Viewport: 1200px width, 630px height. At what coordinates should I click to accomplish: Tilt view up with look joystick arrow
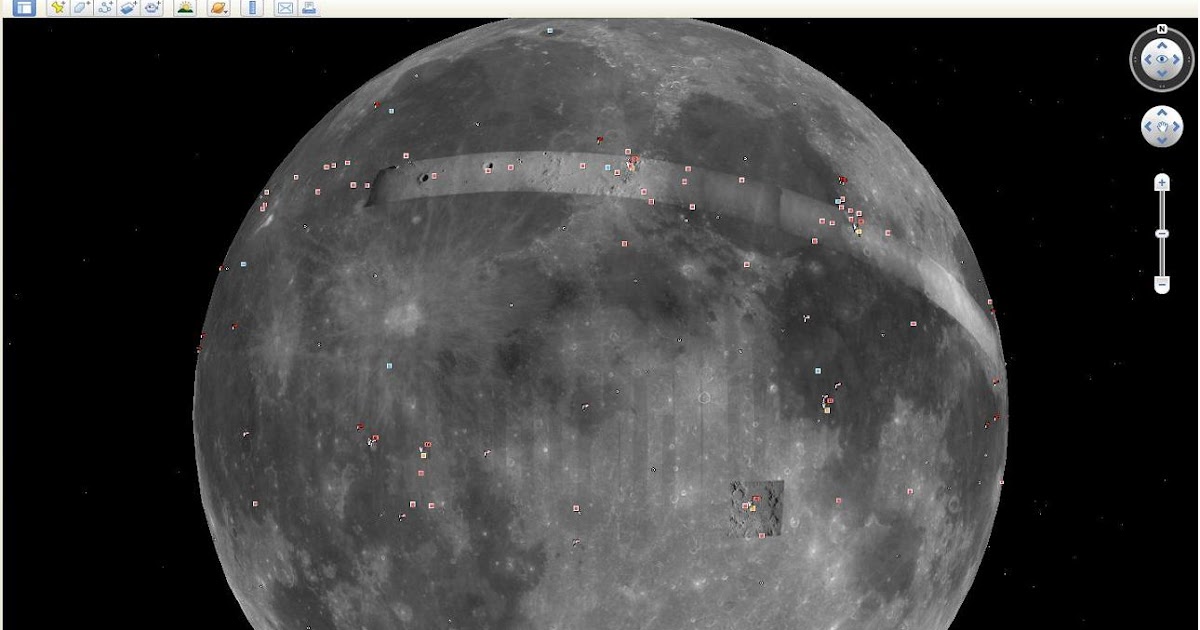pos(1162,45)
